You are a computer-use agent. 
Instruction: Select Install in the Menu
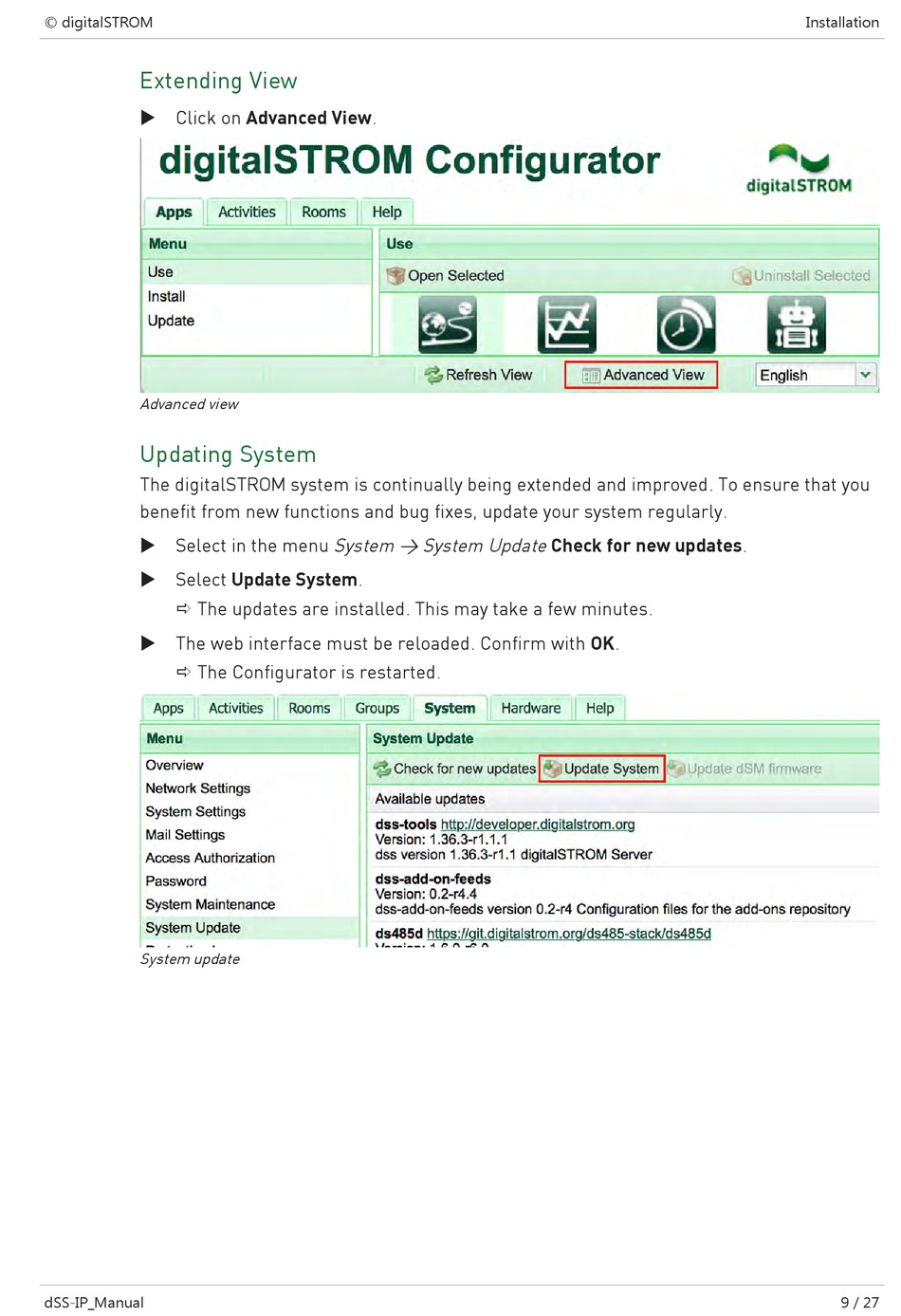tap(256, 297)
